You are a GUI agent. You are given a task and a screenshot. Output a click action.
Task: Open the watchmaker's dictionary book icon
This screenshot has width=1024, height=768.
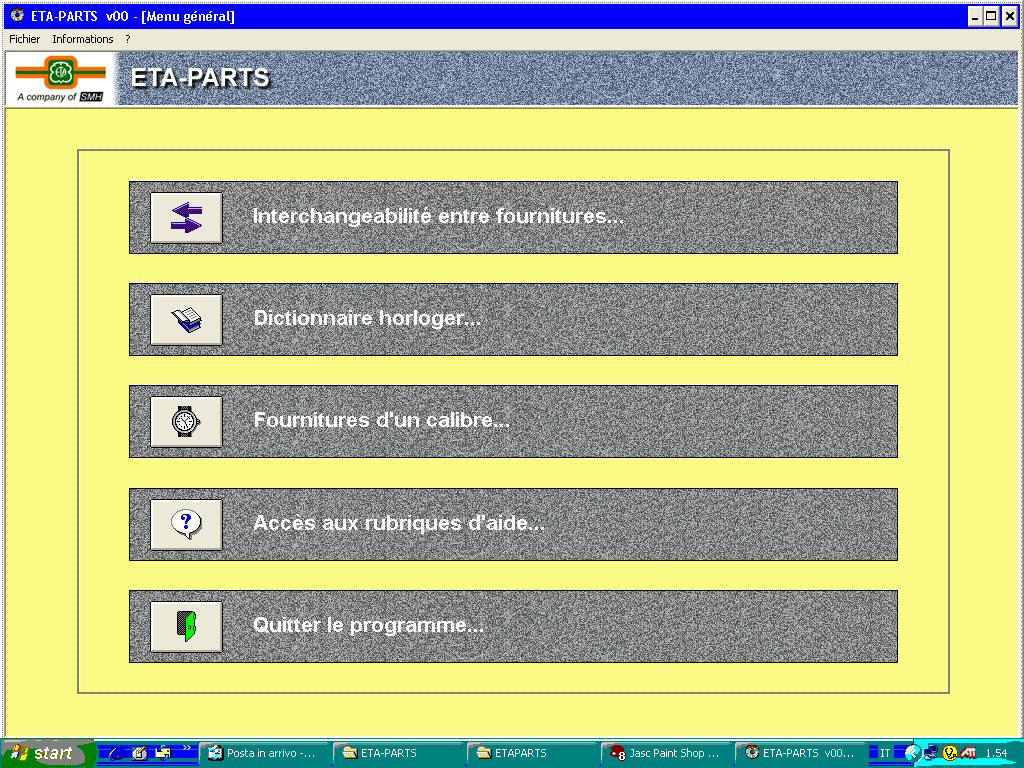click(x=185, y=320)
